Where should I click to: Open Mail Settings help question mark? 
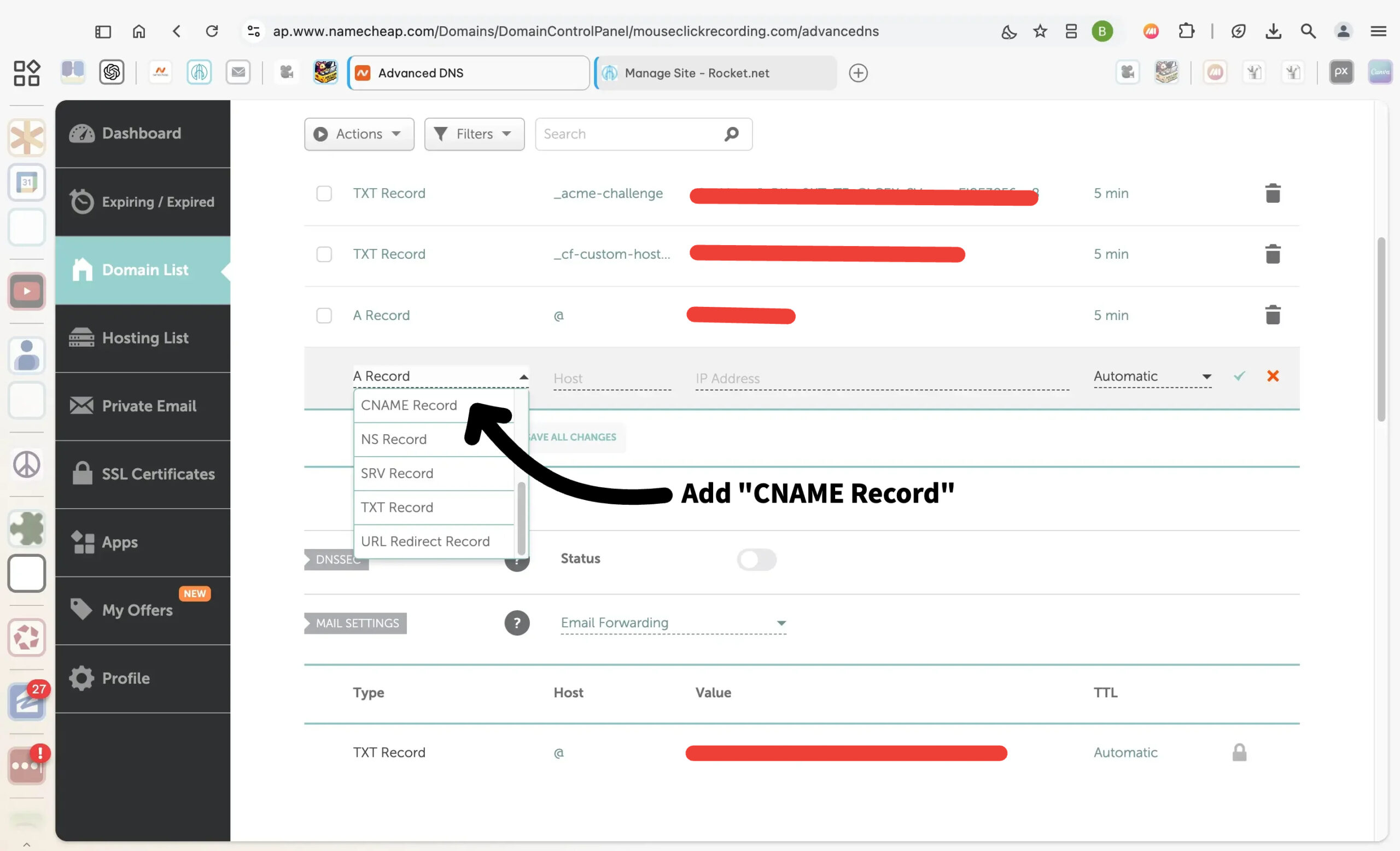[516, 623]
